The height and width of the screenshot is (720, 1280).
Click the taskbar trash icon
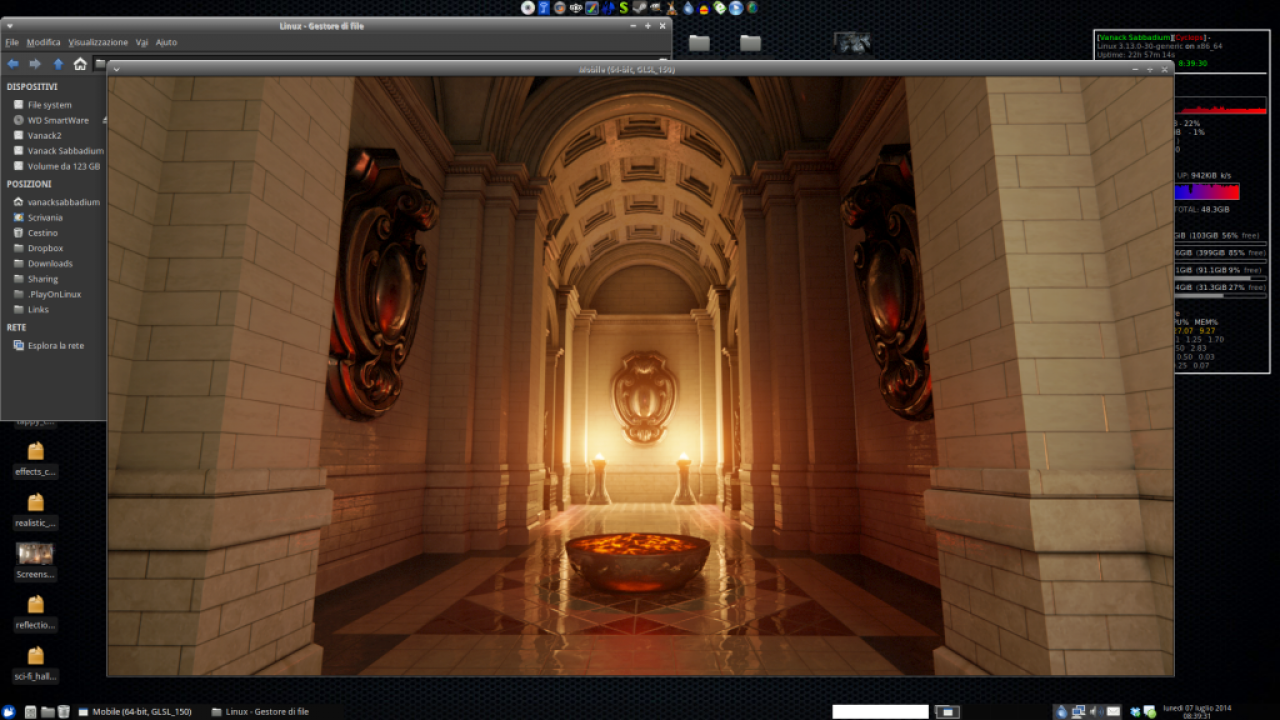[63, 712]
